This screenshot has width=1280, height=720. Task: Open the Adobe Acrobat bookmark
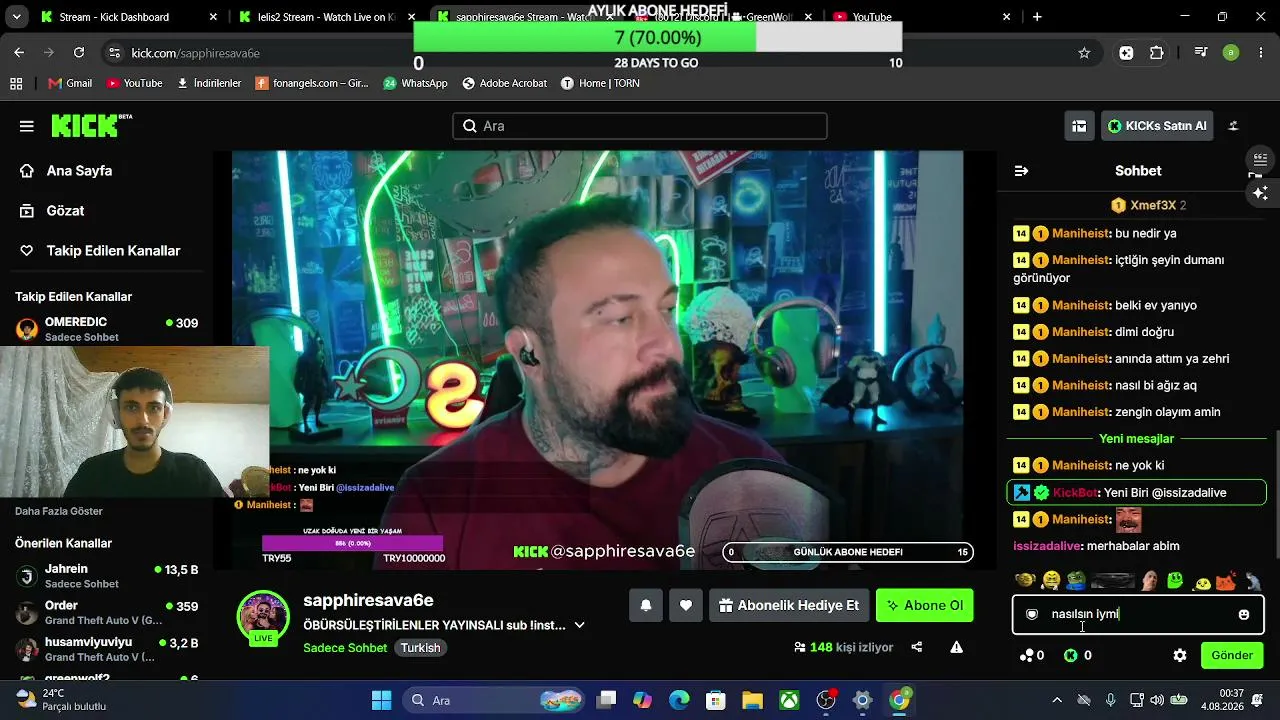(x=504, y=83)
